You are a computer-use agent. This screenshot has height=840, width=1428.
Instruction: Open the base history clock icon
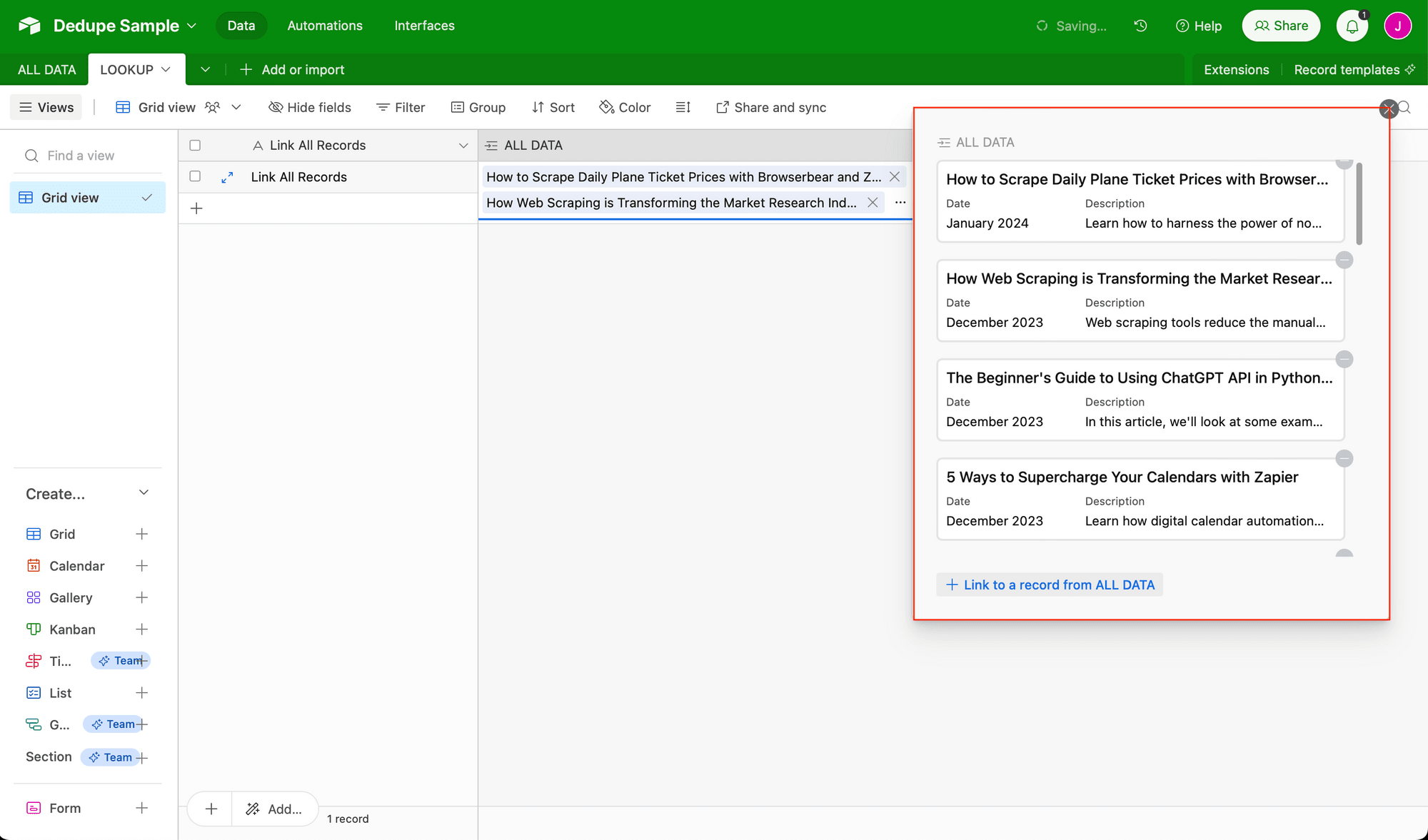coord(1140,26)
